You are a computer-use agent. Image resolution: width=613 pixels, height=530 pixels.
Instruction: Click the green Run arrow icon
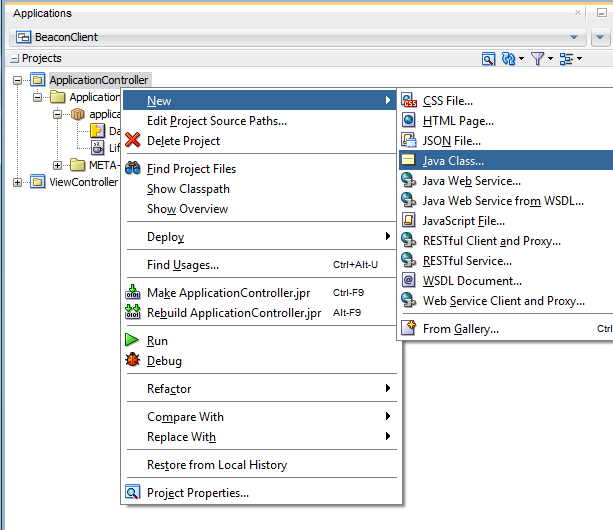(132, 340)
